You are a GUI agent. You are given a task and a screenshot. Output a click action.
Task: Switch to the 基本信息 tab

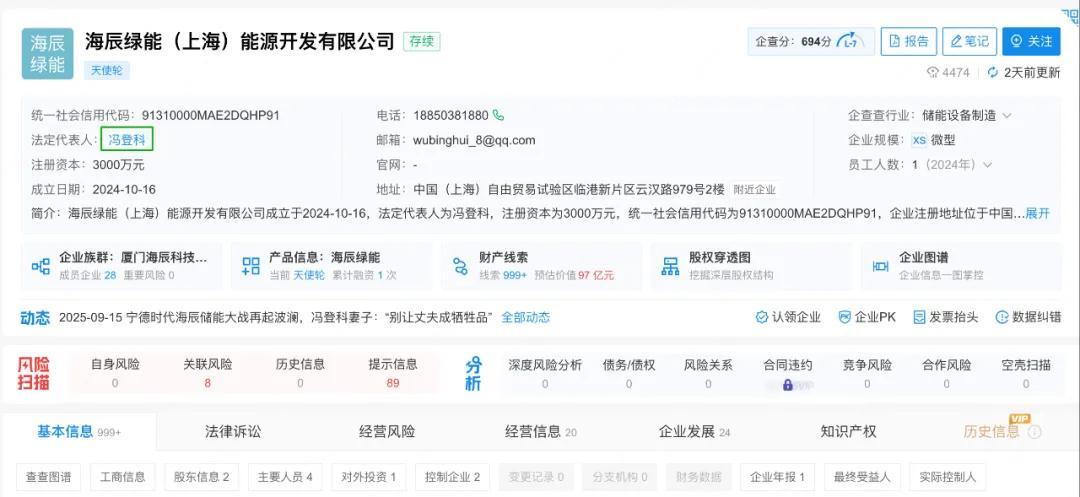79,432
